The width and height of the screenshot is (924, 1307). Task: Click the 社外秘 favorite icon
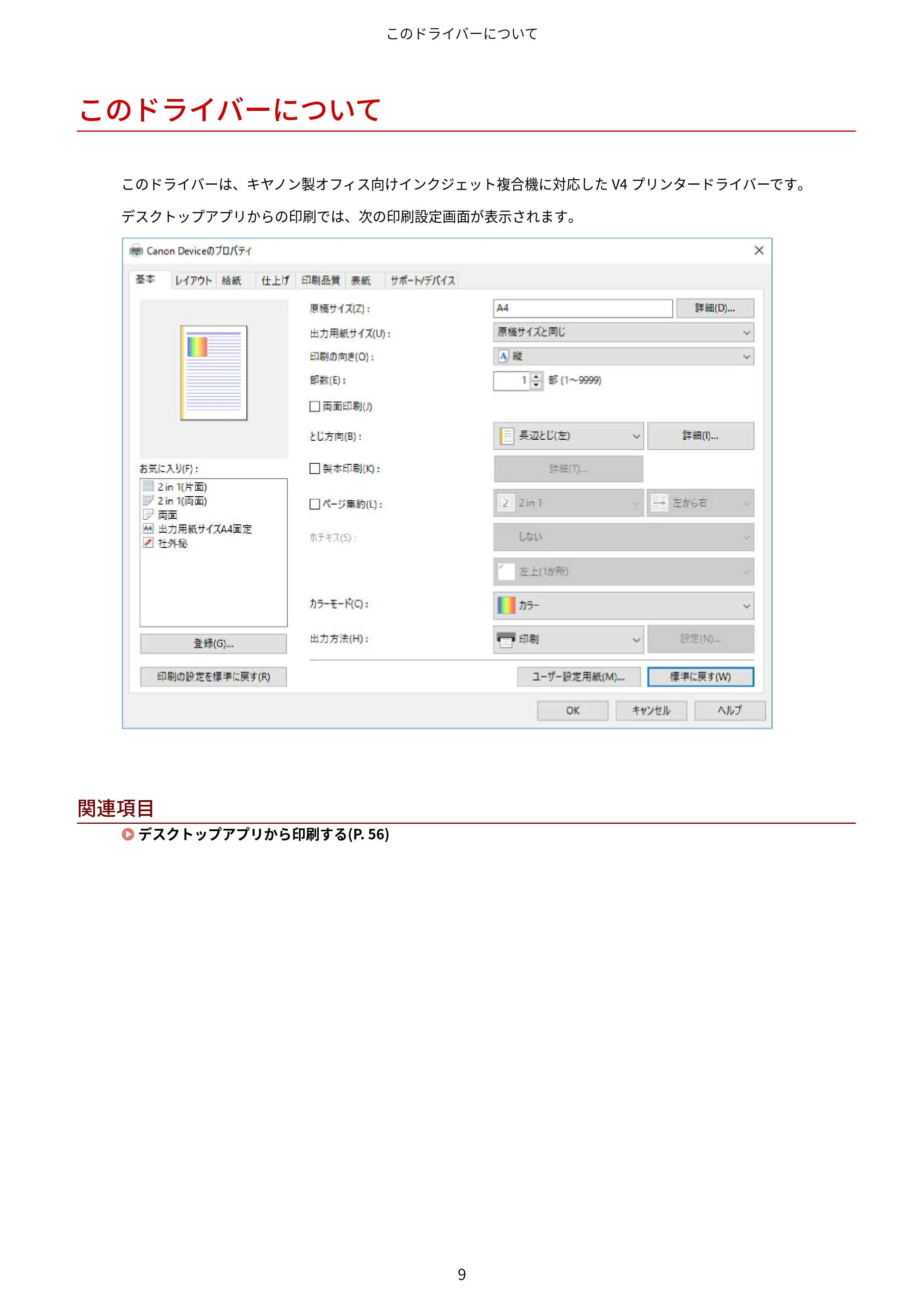pos(148,543)
